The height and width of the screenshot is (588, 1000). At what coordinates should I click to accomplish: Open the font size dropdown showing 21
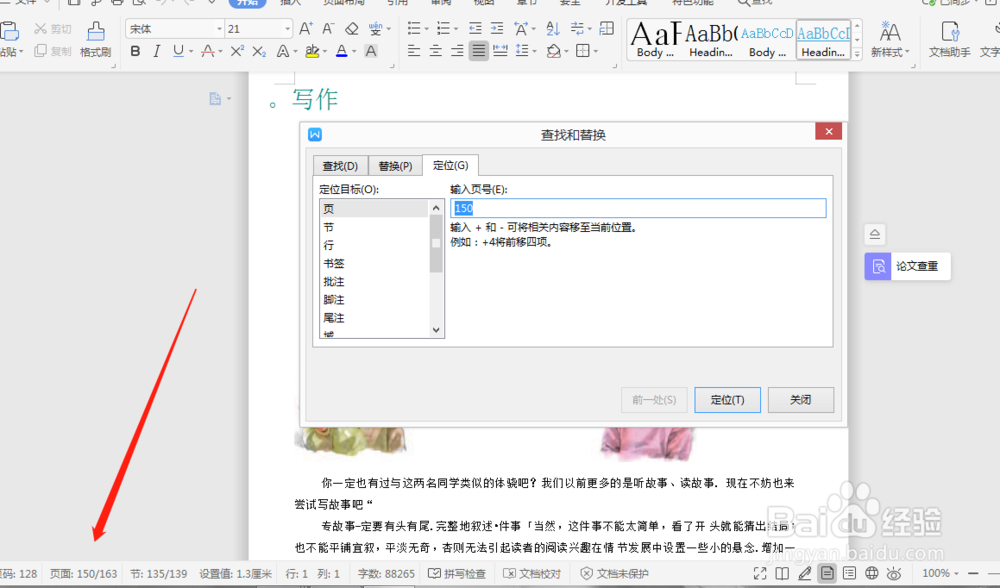288,29
